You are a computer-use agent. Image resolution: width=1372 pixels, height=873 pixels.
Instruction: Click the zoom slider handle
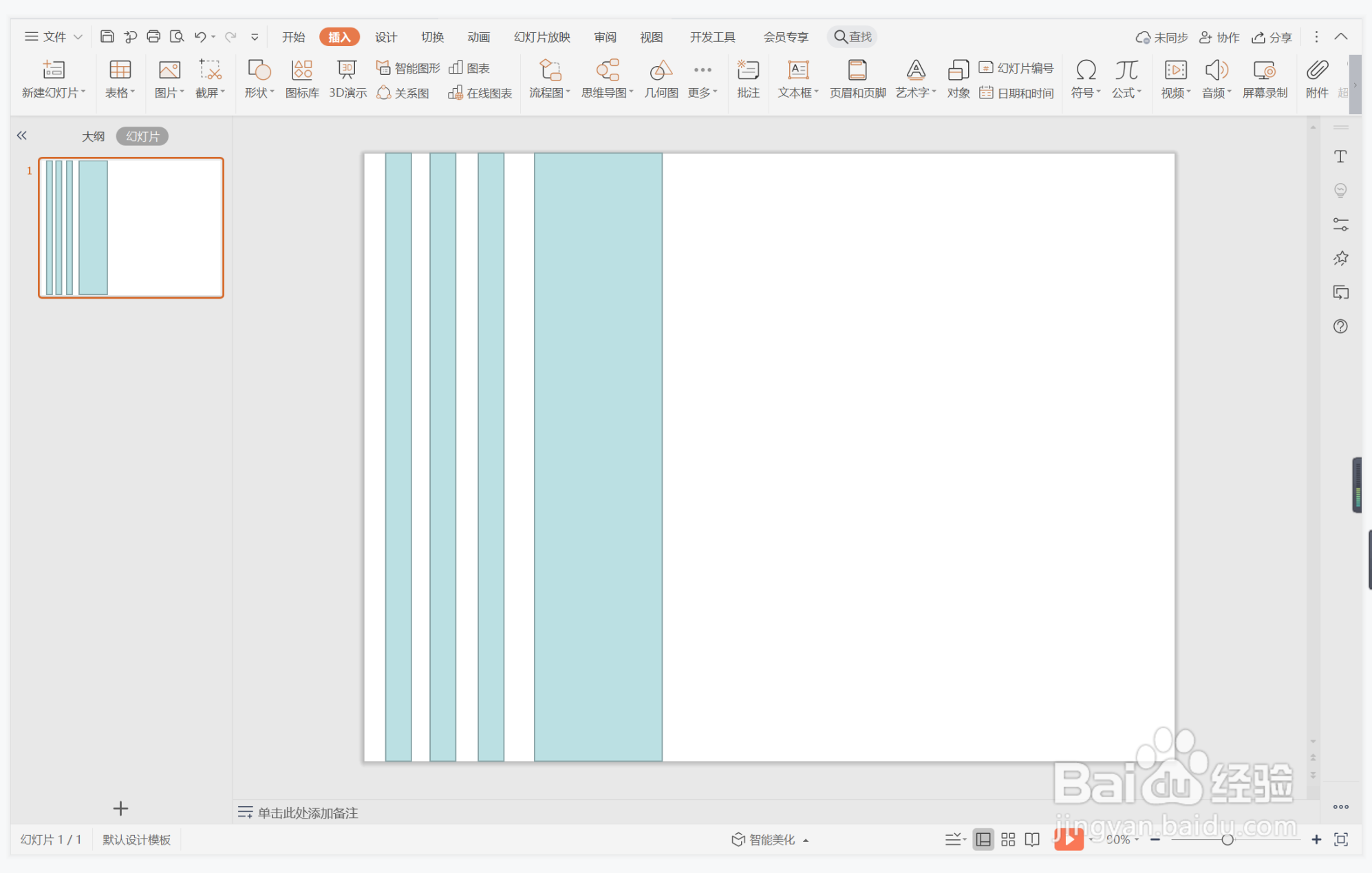point(1227,839)
